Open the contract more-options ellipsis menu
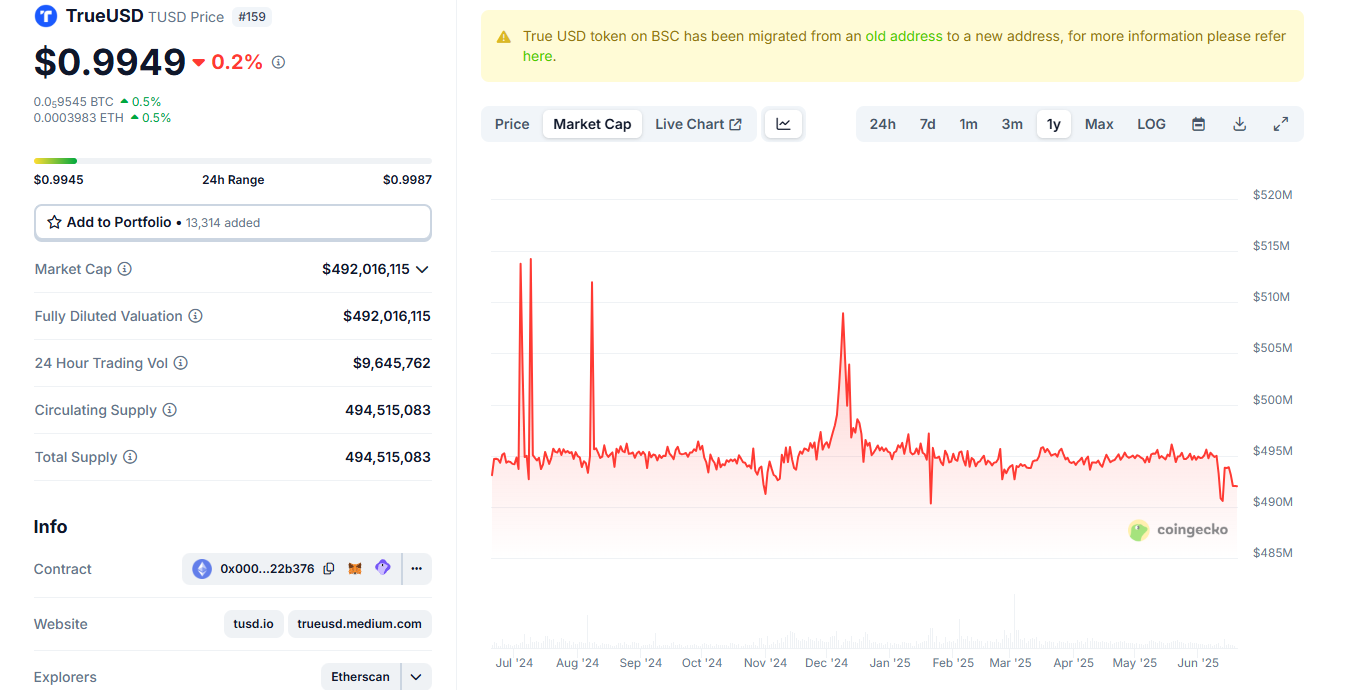1354x690 pixels. [416, 568]
